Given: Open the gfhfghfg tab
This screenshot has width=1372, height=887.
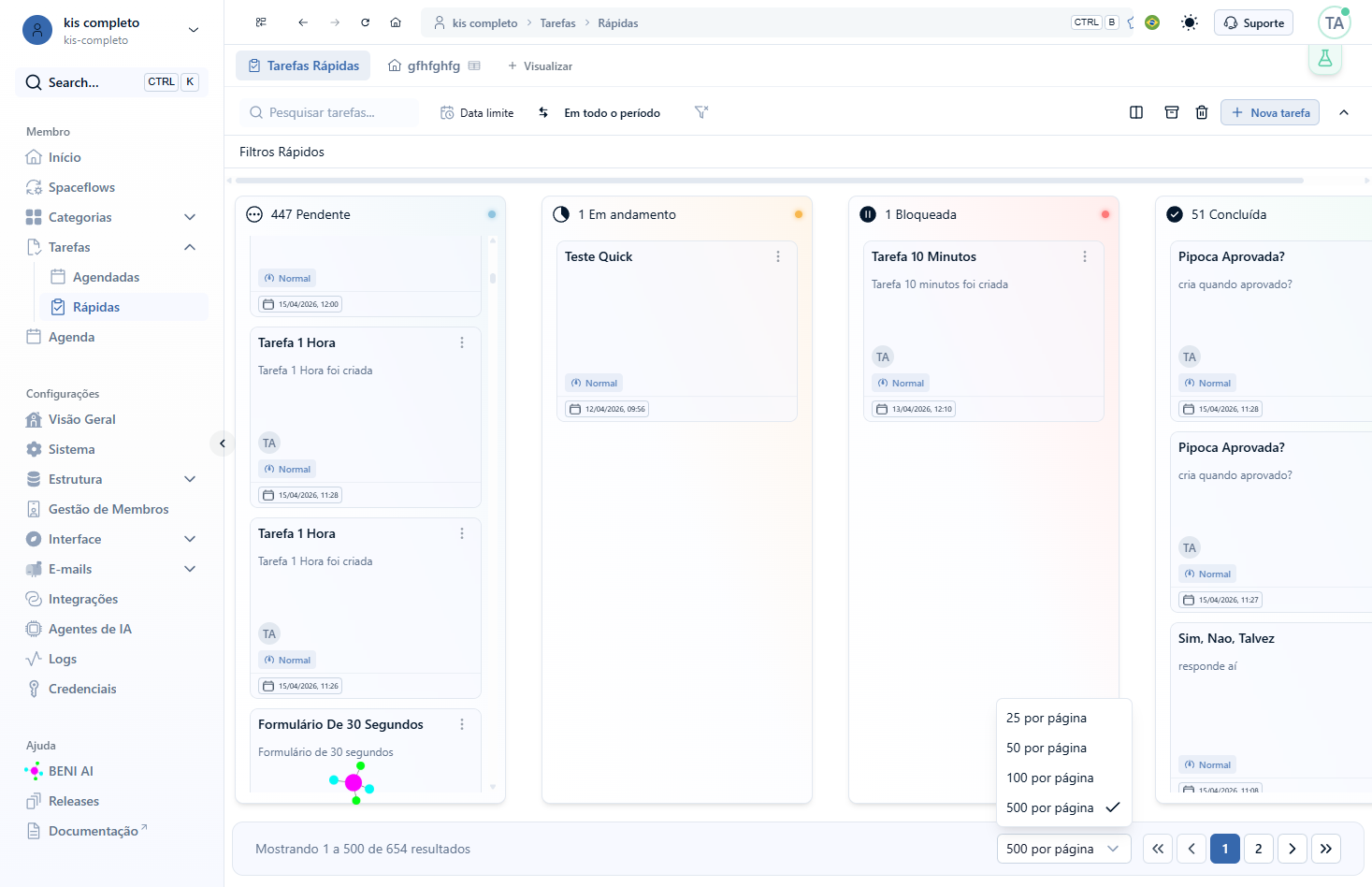Looking at the screenshot, I should pos(434,65).
